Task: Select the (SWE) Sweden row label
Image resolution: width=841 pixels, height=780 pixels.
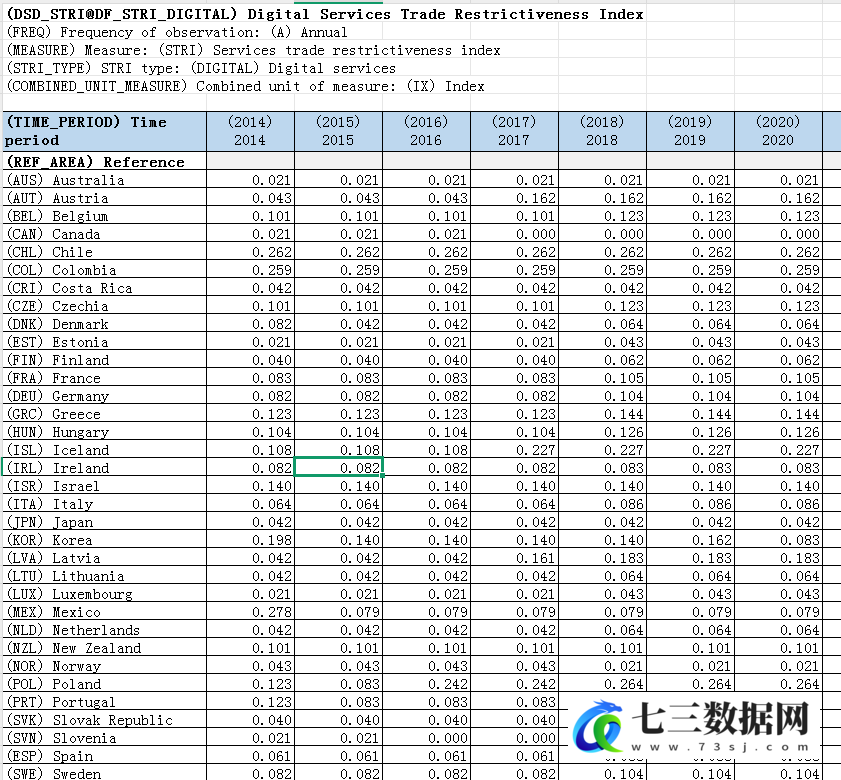Action: click(105, 772)
